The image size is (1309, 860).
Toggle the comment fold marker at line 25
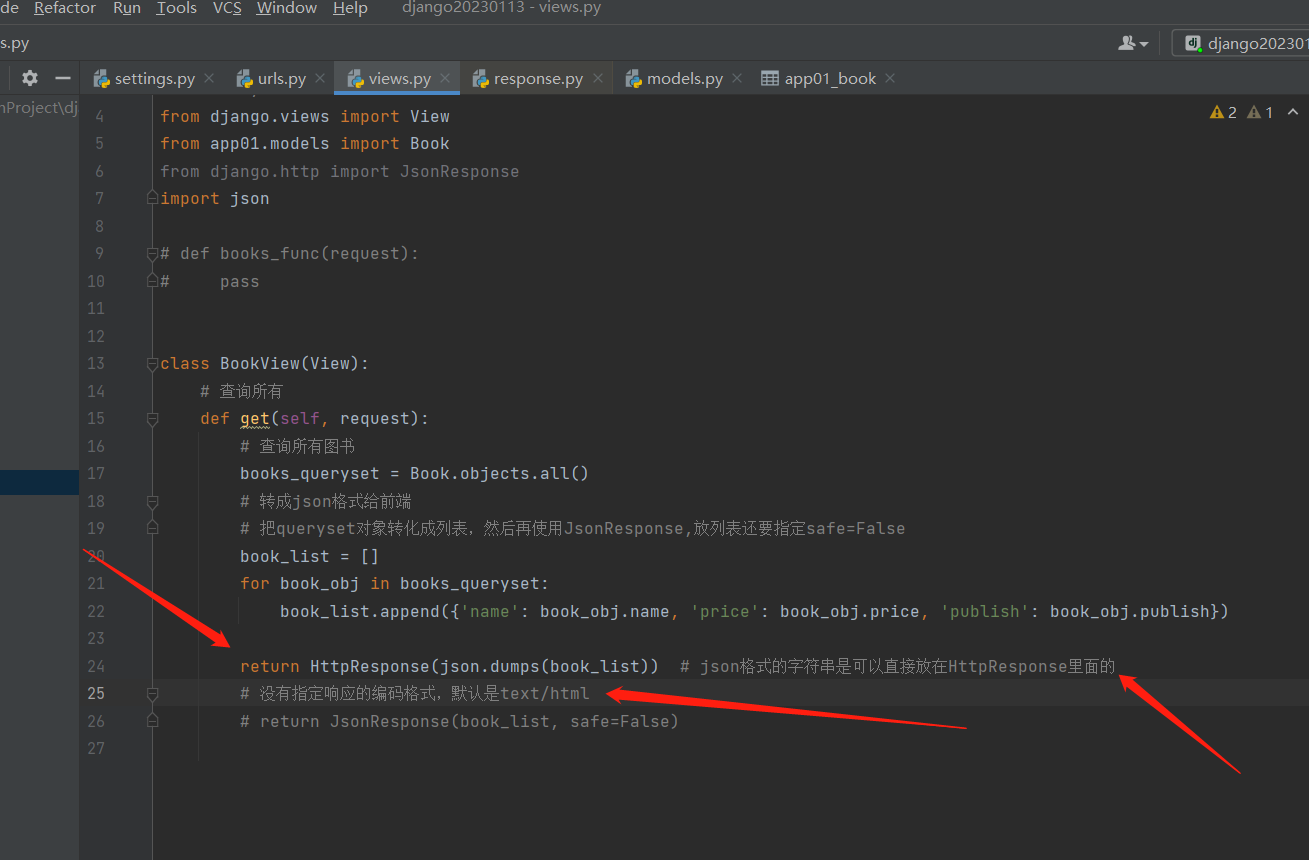click(x=153, y=693)
